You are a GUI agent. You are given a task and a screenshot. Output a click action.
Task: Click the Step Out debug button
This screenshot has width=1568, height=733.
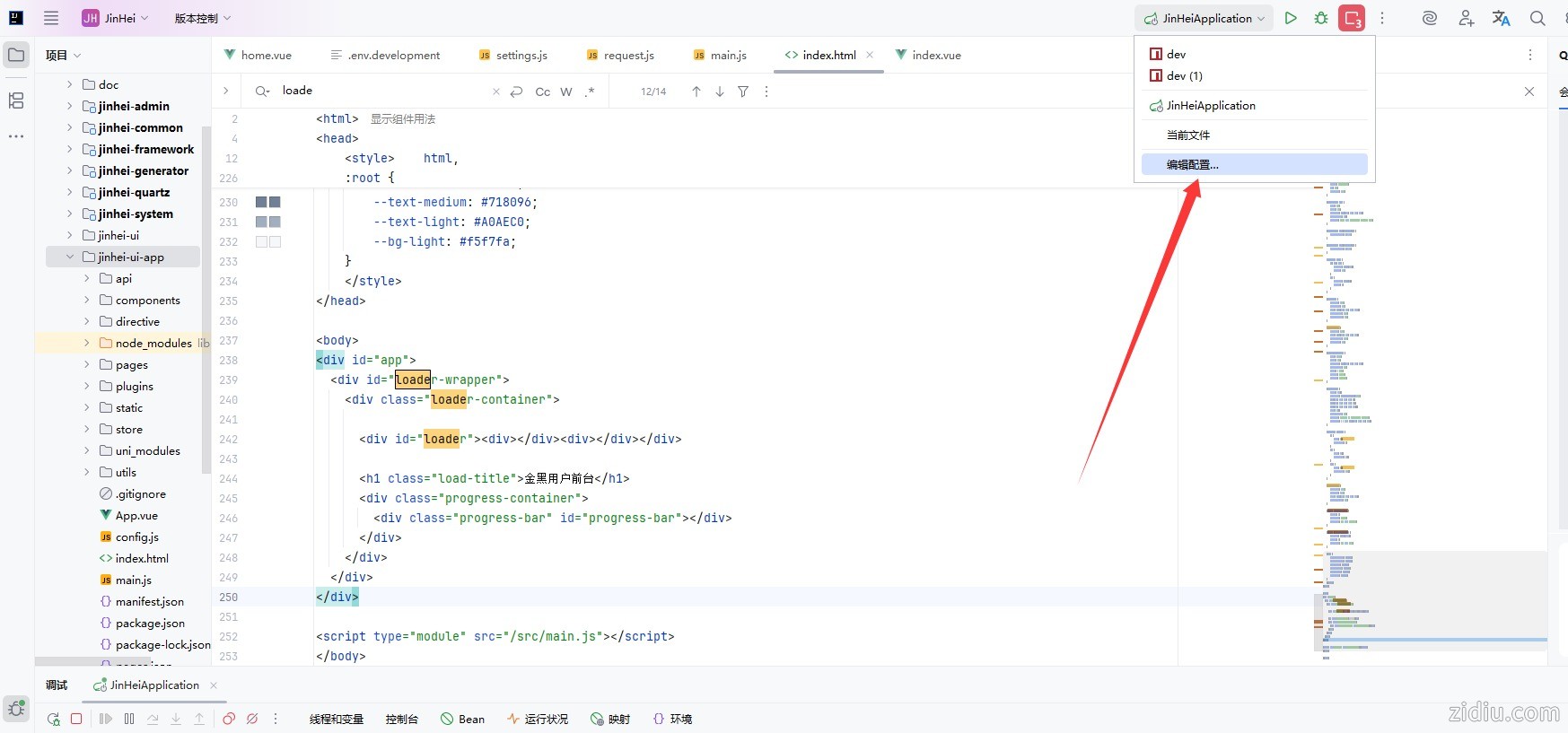pyautogui.click(x=199, y=719)
